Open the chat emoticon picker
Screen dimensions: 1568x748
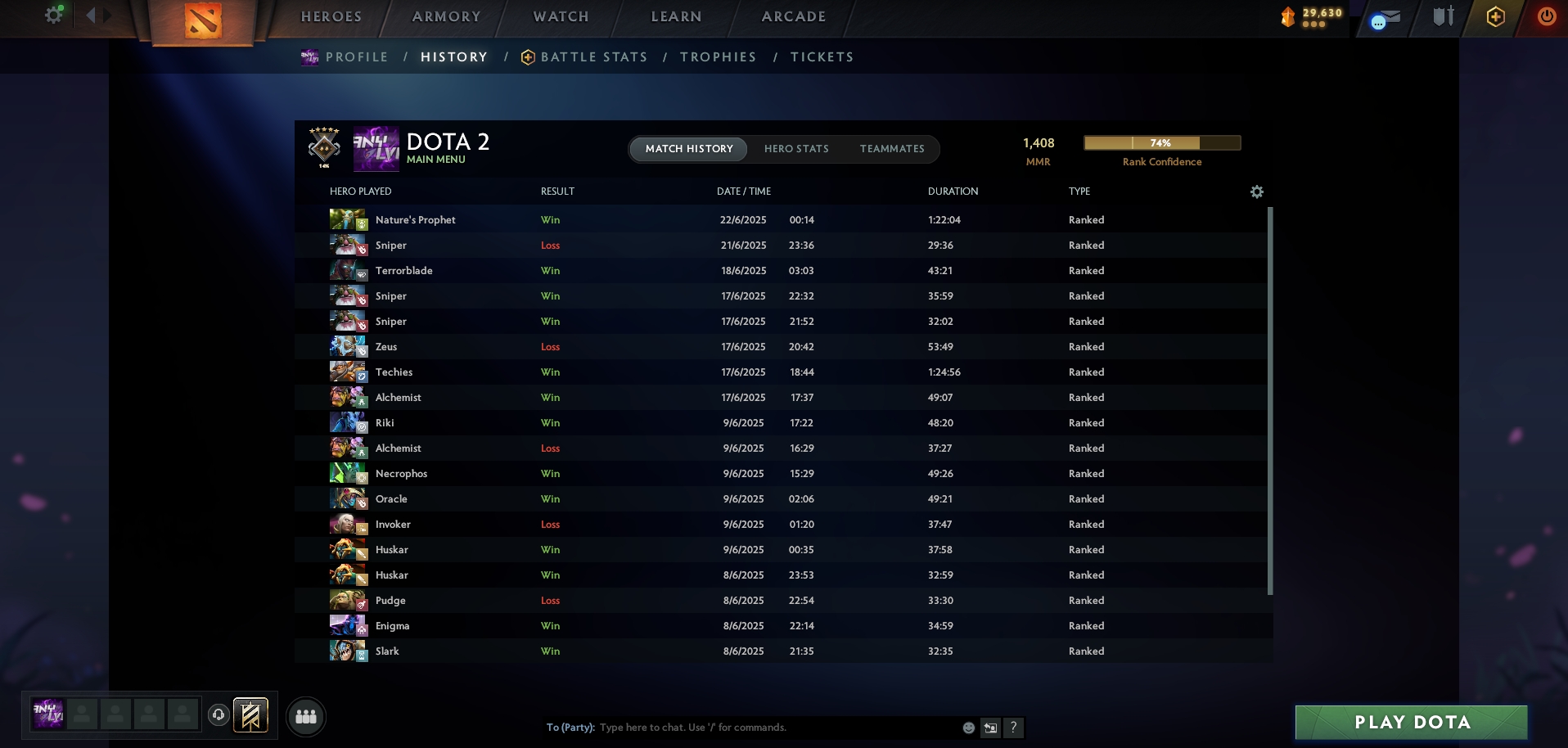coord(969,728)
